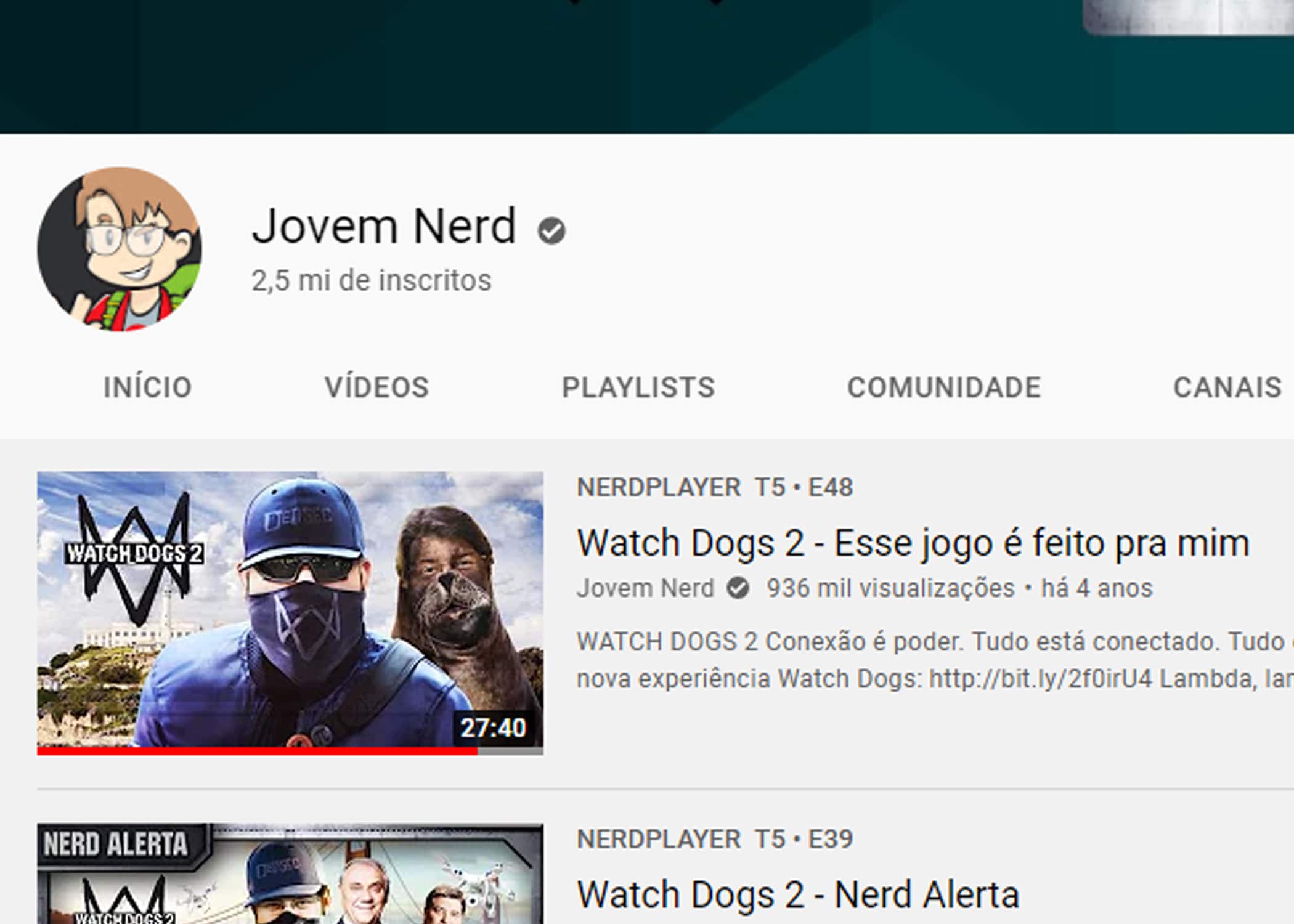Click the Jovem Nerd channel name heading
Image resolution: width=1294 pixels, height=924 pixels.
(x=384, y=227)
